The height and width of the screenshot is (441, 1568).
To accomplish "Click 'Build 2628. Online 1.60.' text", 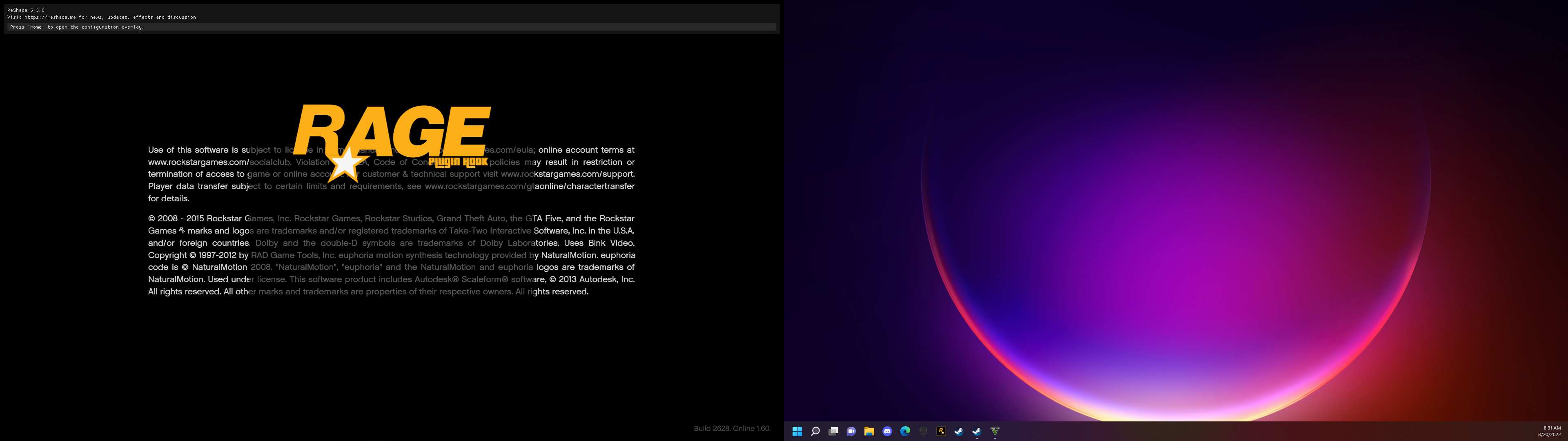I will [732, 428].
